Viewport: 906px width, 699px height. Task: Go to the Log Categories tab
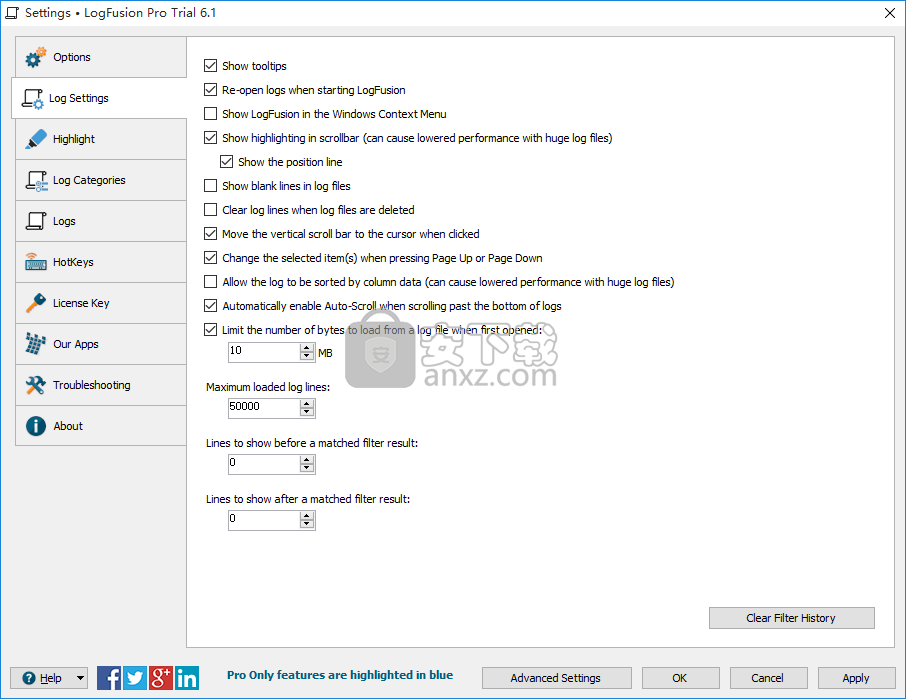[101, 180]
